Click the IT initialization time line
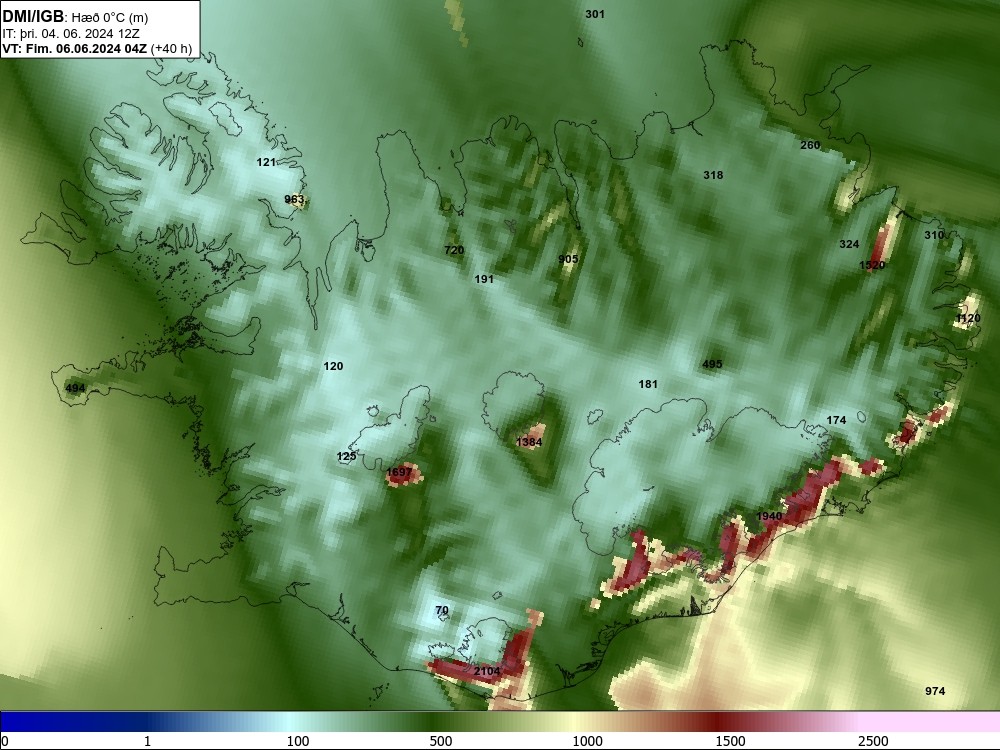 (71, 34)
